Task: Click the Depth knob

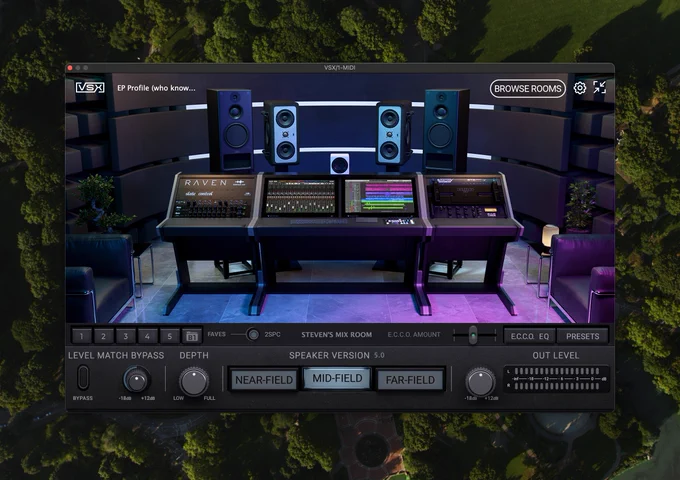Action: (194, 381)
